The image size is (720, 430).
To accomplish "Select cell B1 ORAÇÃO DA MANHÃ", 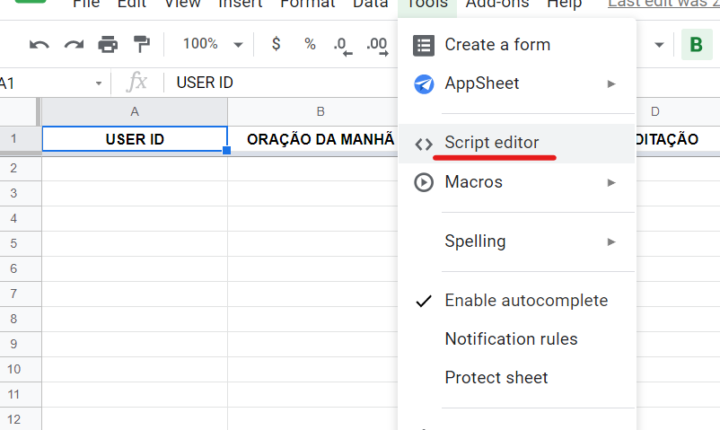I will click(x=313, y=140).
